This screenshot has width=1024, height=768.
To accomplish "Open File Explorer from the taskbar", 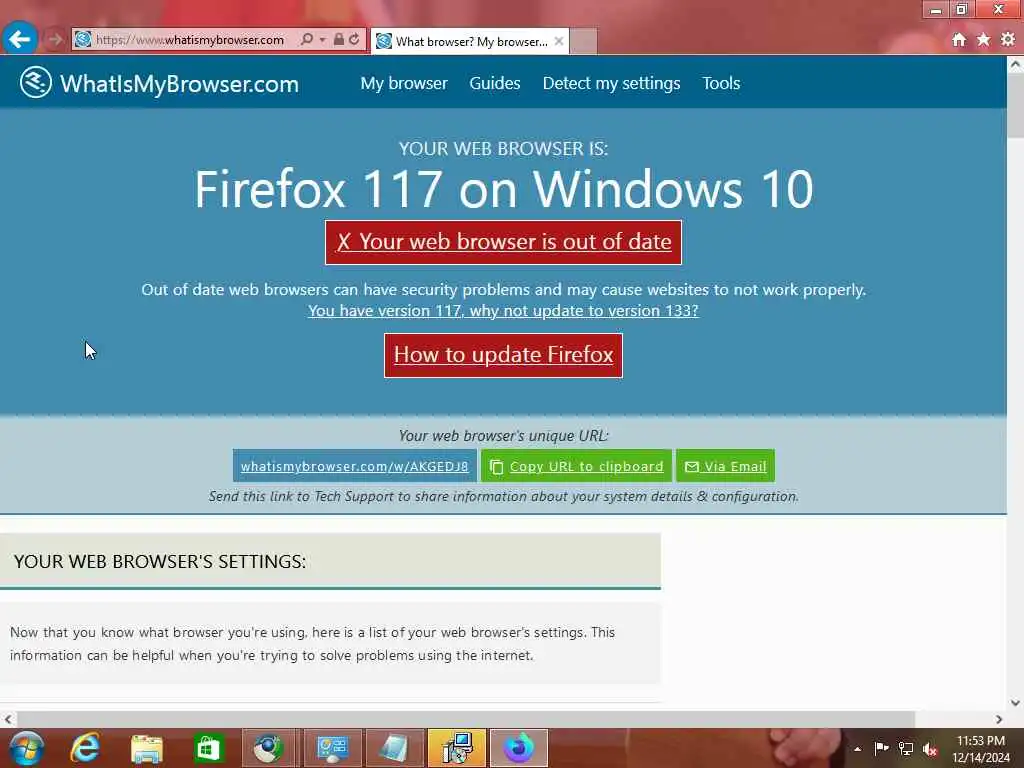I will pos(146,748).
